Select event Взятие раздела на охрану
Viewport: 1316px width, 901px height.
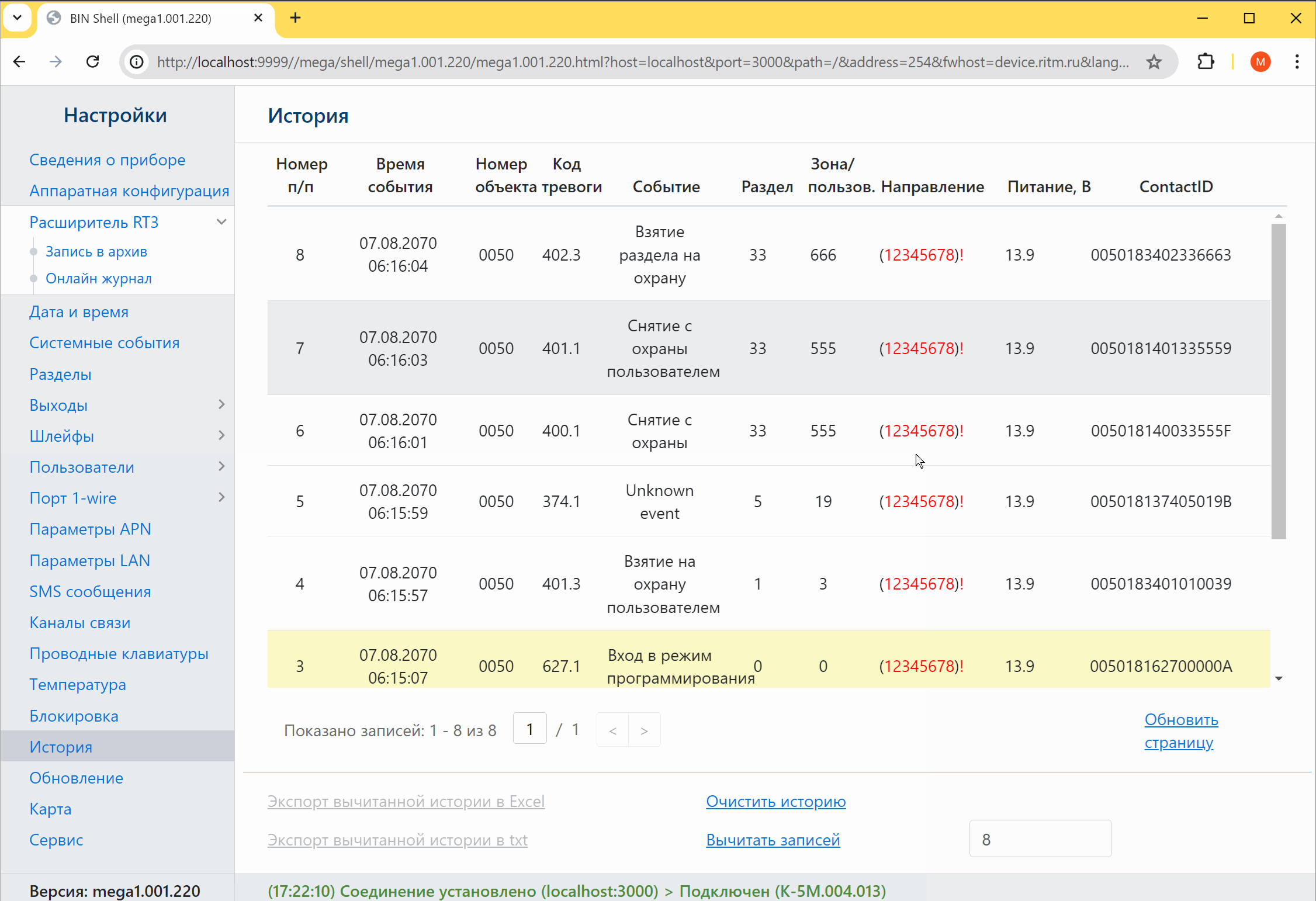[660, 255]
